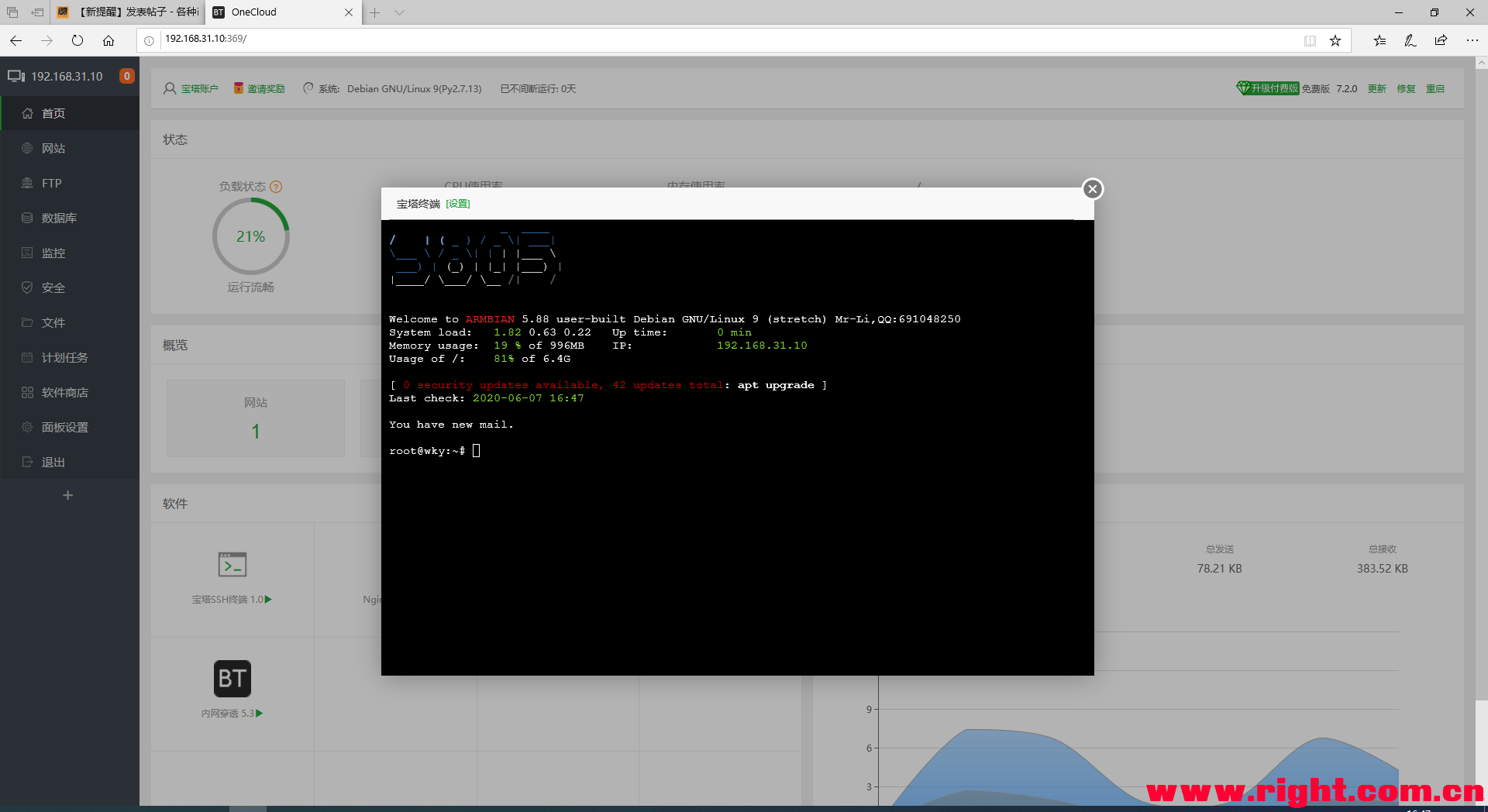The height and width of the screenshot is (812, 1488).
Task: Click the gear icon beside 面板设置
Action: (x=27, y=427)
